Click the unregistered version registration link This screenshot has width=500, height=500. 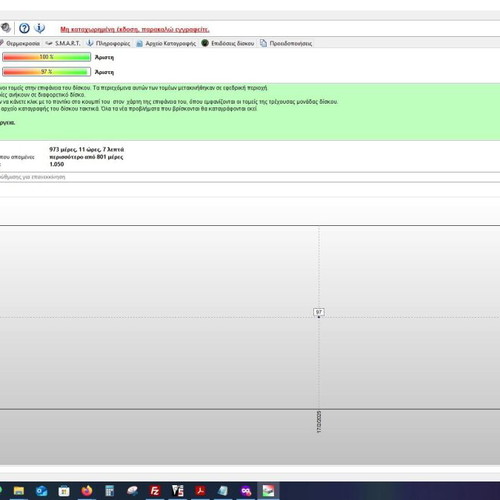(x=135, y=30)
